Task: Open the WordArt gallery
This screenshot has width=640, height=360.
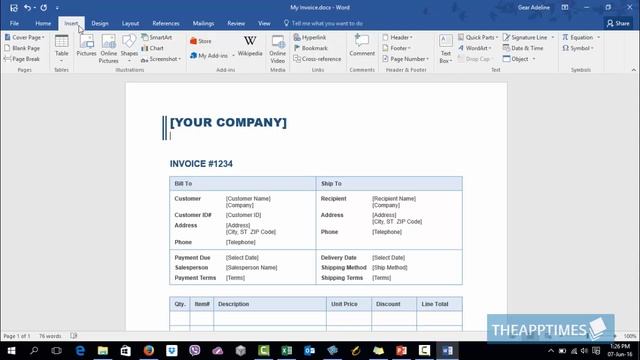Action: [475, 48]
